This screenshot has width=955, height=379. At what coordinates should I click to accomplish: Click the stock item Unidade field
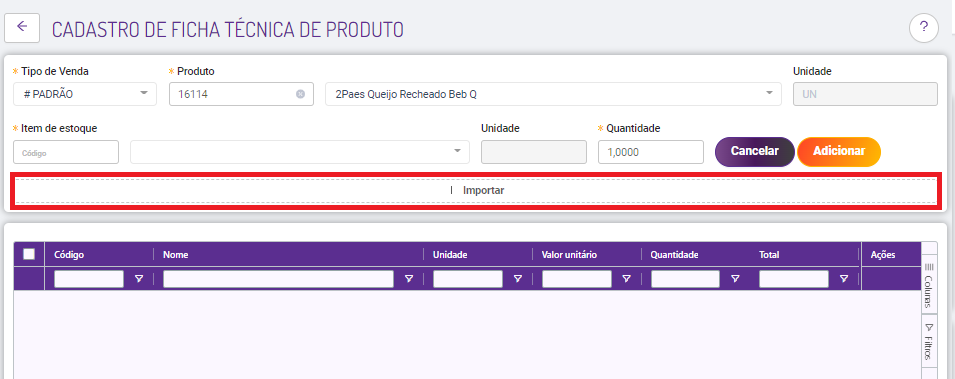pyautogui.click(x=534, y=152)
